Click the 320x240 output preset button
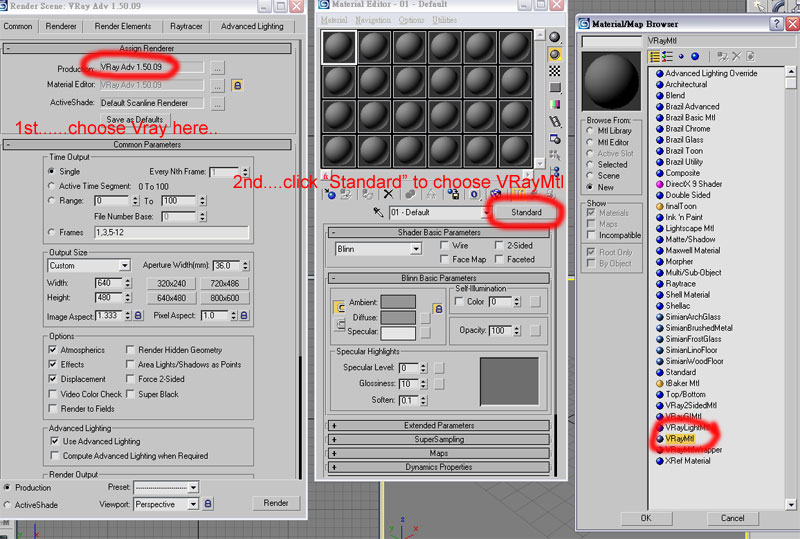800x539 pixels. [171, 283]
